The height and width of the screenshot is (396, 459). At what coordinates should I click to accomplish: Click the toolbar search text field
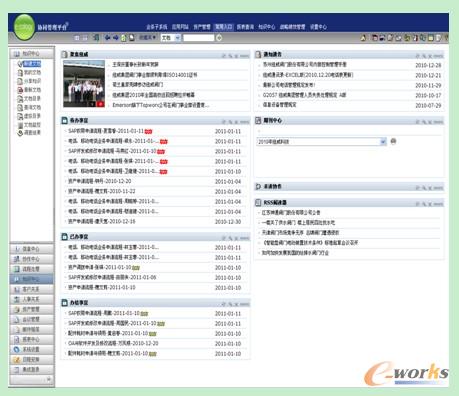click(x=199, y=38)
